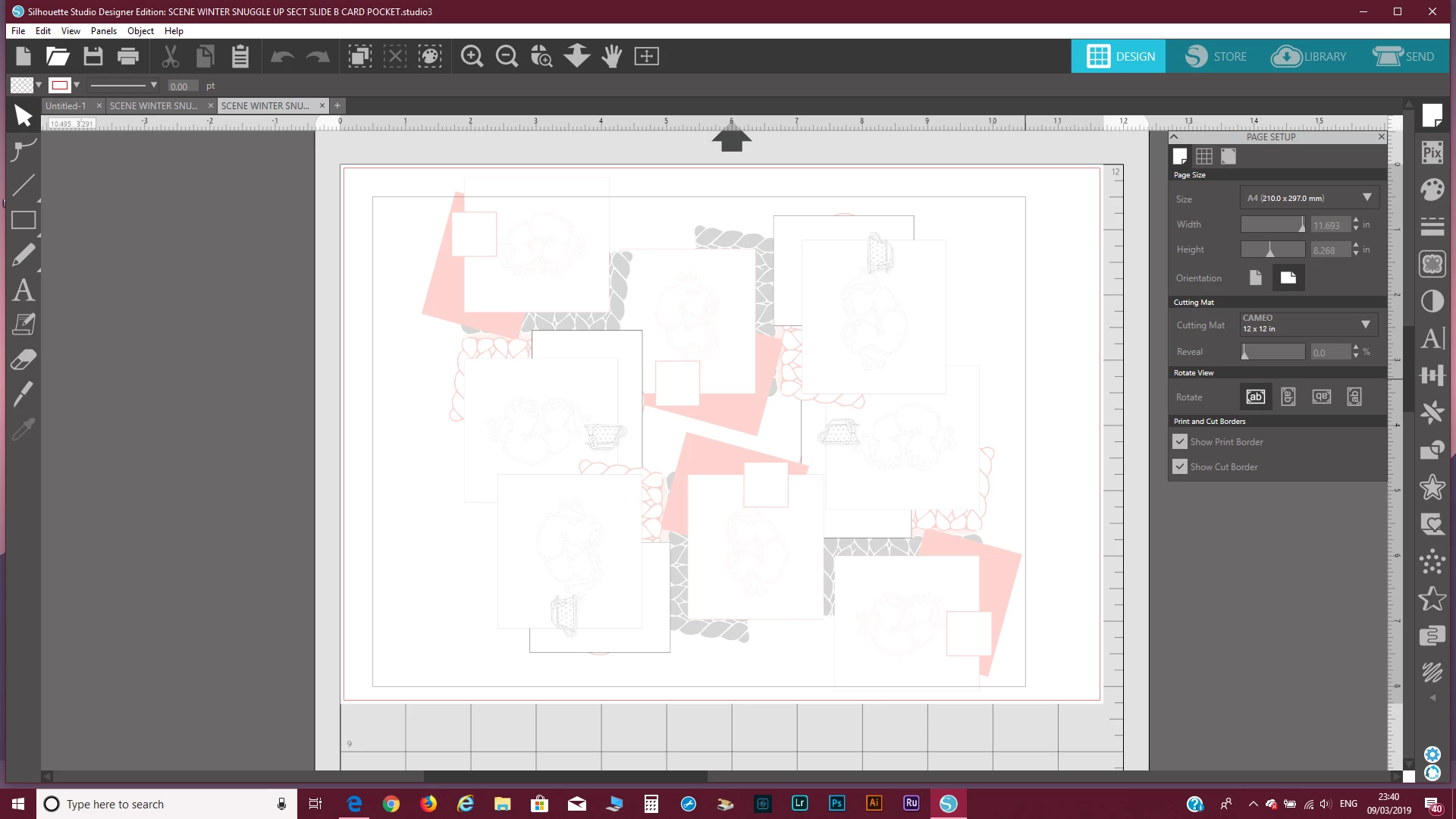
Task: Select landscape orientation button
Action: point(1288,278)
